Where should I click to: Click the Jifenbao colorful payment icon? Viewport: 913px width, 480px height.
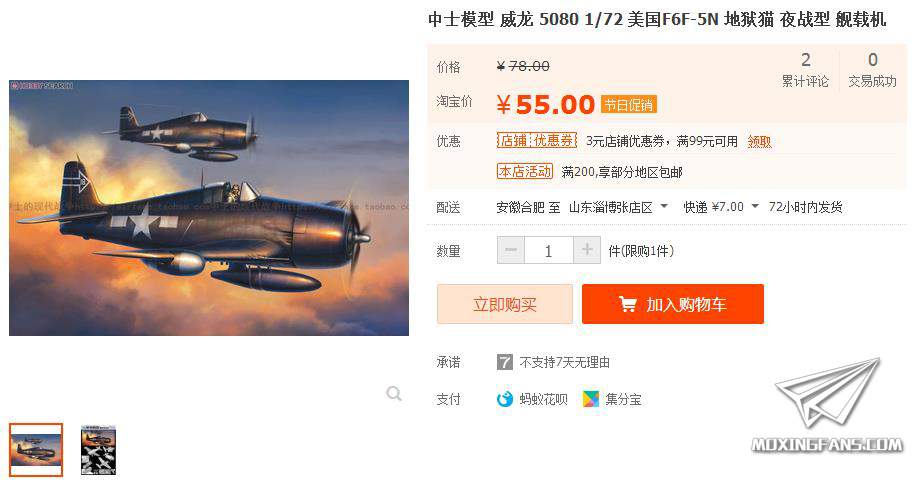(590, 399)
